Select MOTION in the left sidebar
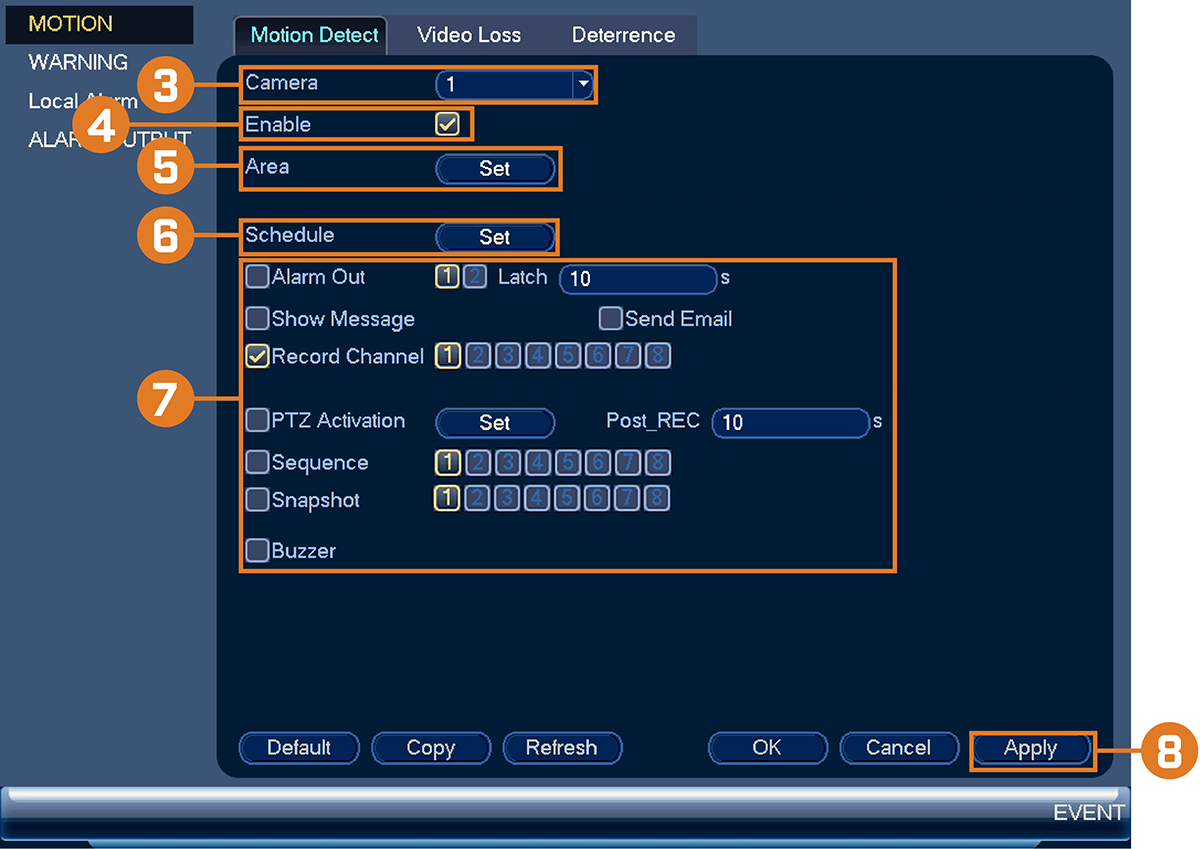The image size is (1200, 849). coord(98,24)
